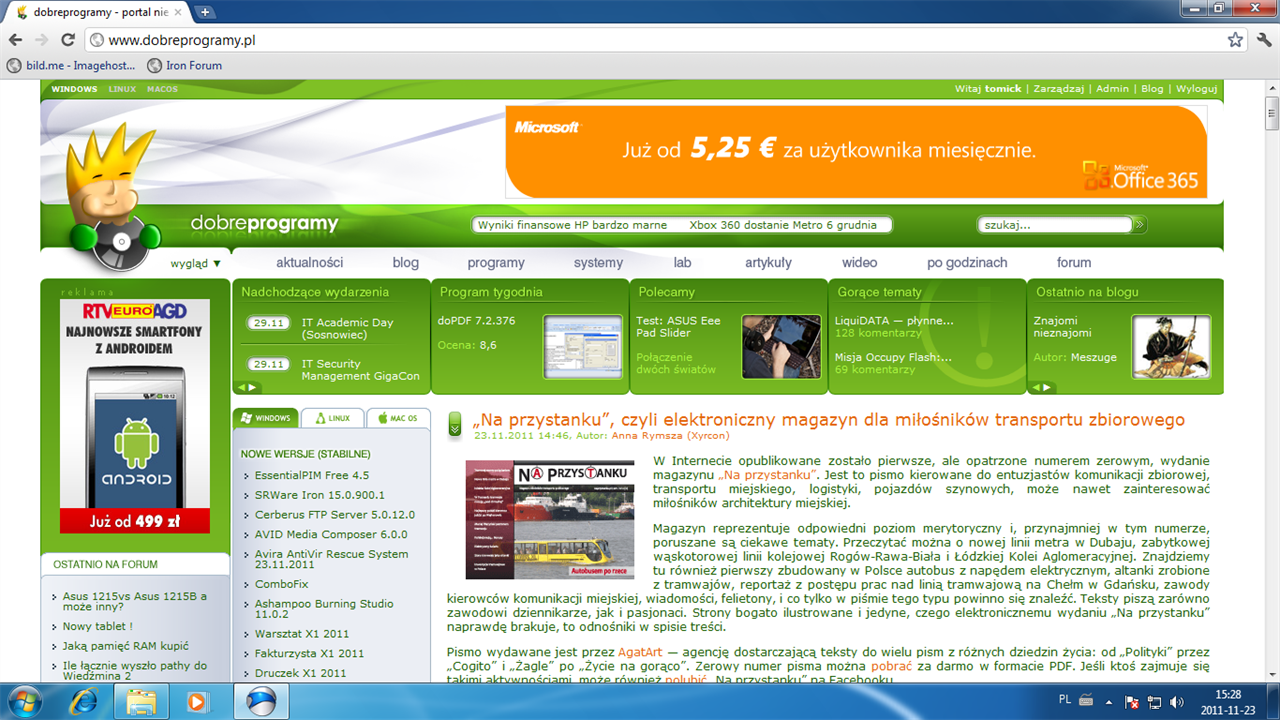Viewport: 1280px width, 720px height.
Task: Click the Microsoft Office 365 banner ad
Action: click(856, 152)
